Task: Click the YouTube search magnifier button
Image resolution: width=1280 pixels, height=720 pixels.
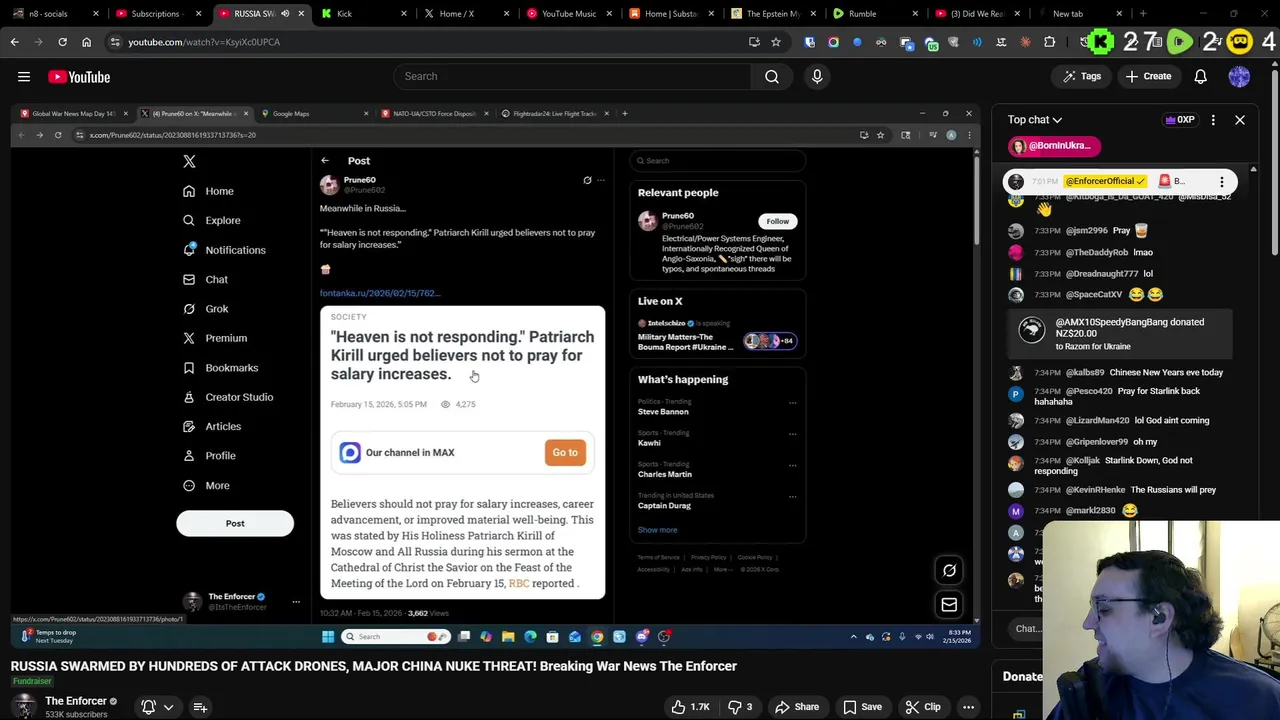Action: coord(772,76)
